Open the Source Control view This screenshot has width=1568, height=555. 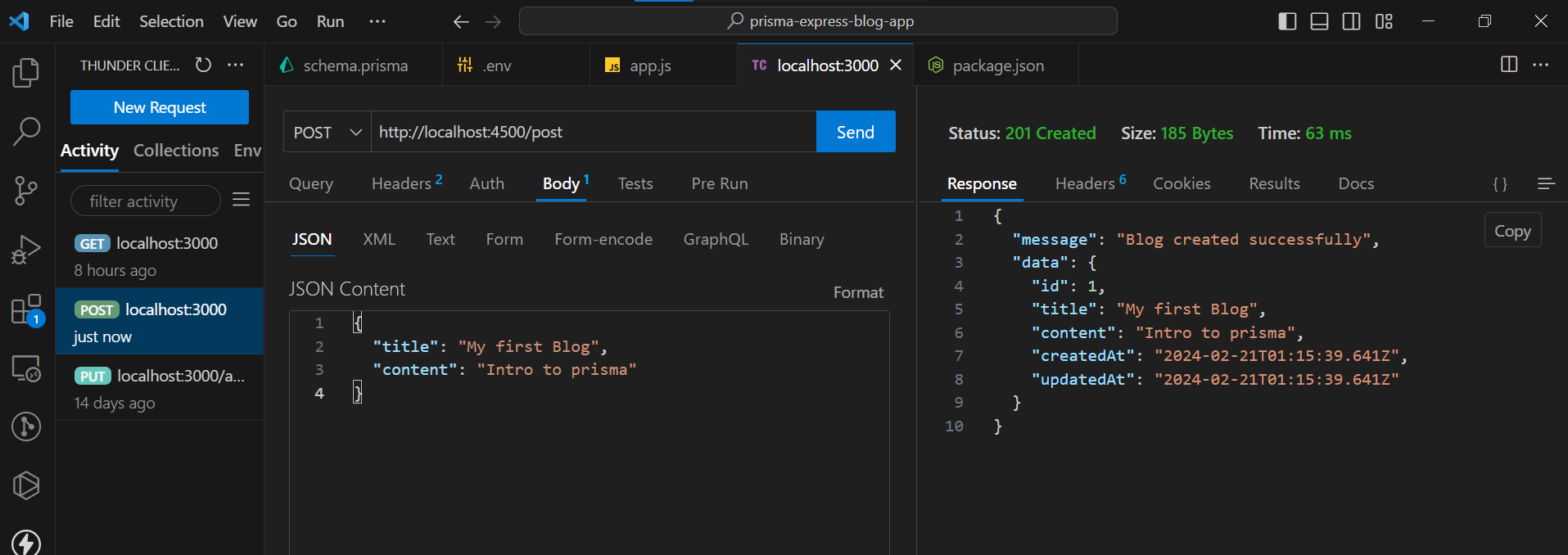[26, 191]
